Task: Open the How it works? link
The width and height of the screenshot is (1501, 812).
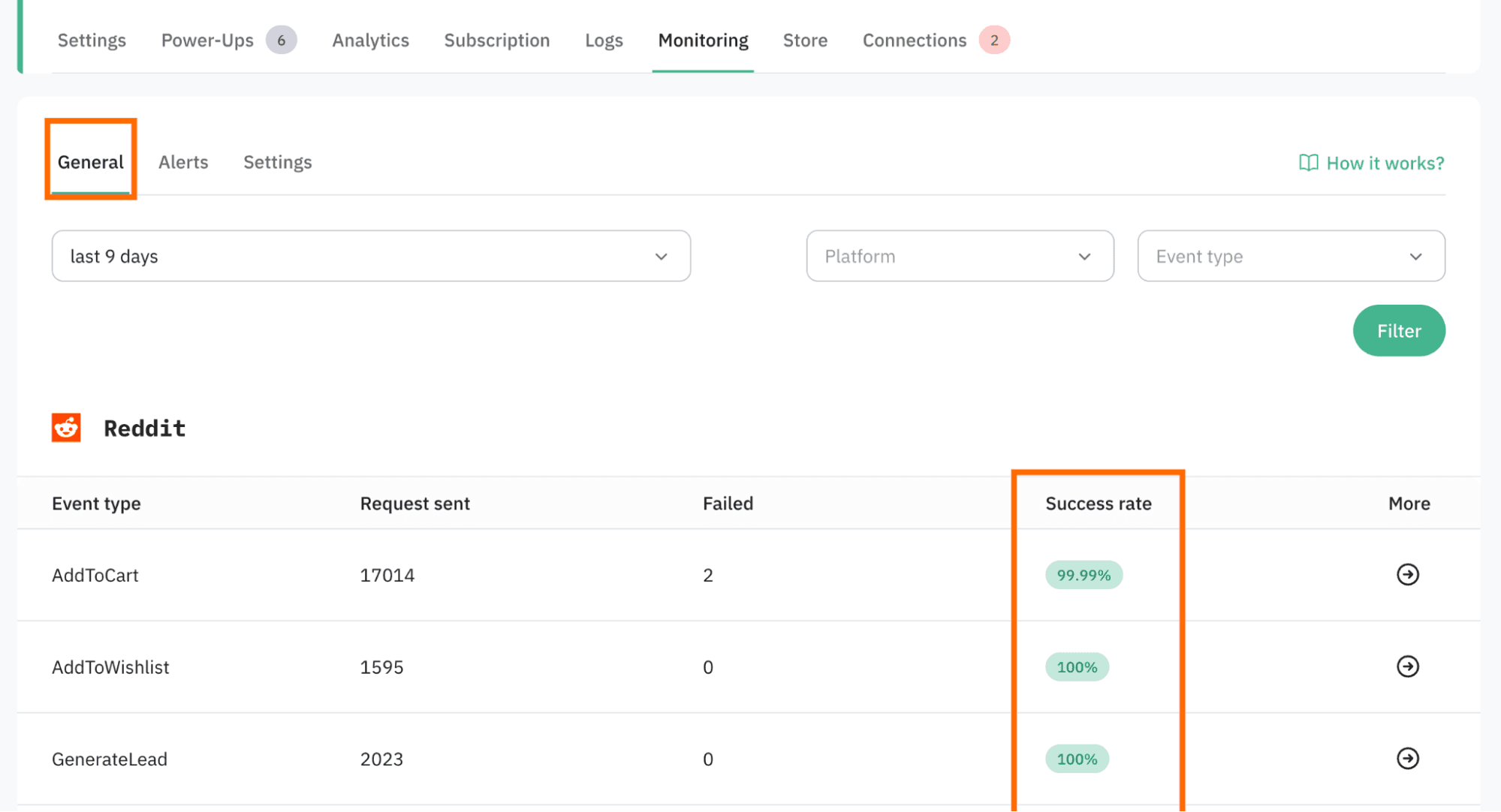Action: tap(1385, 163)
